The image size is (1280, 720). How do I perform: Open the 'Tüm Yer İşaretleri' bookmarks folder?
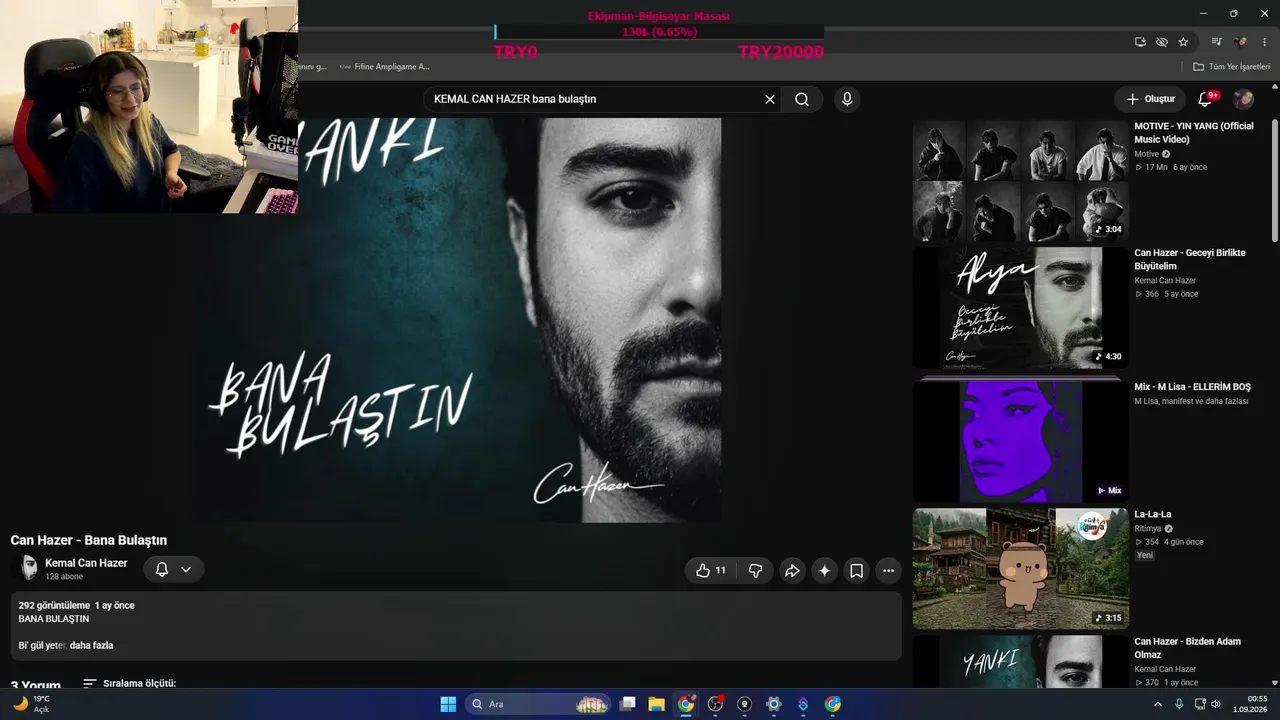coord(1231,67)
